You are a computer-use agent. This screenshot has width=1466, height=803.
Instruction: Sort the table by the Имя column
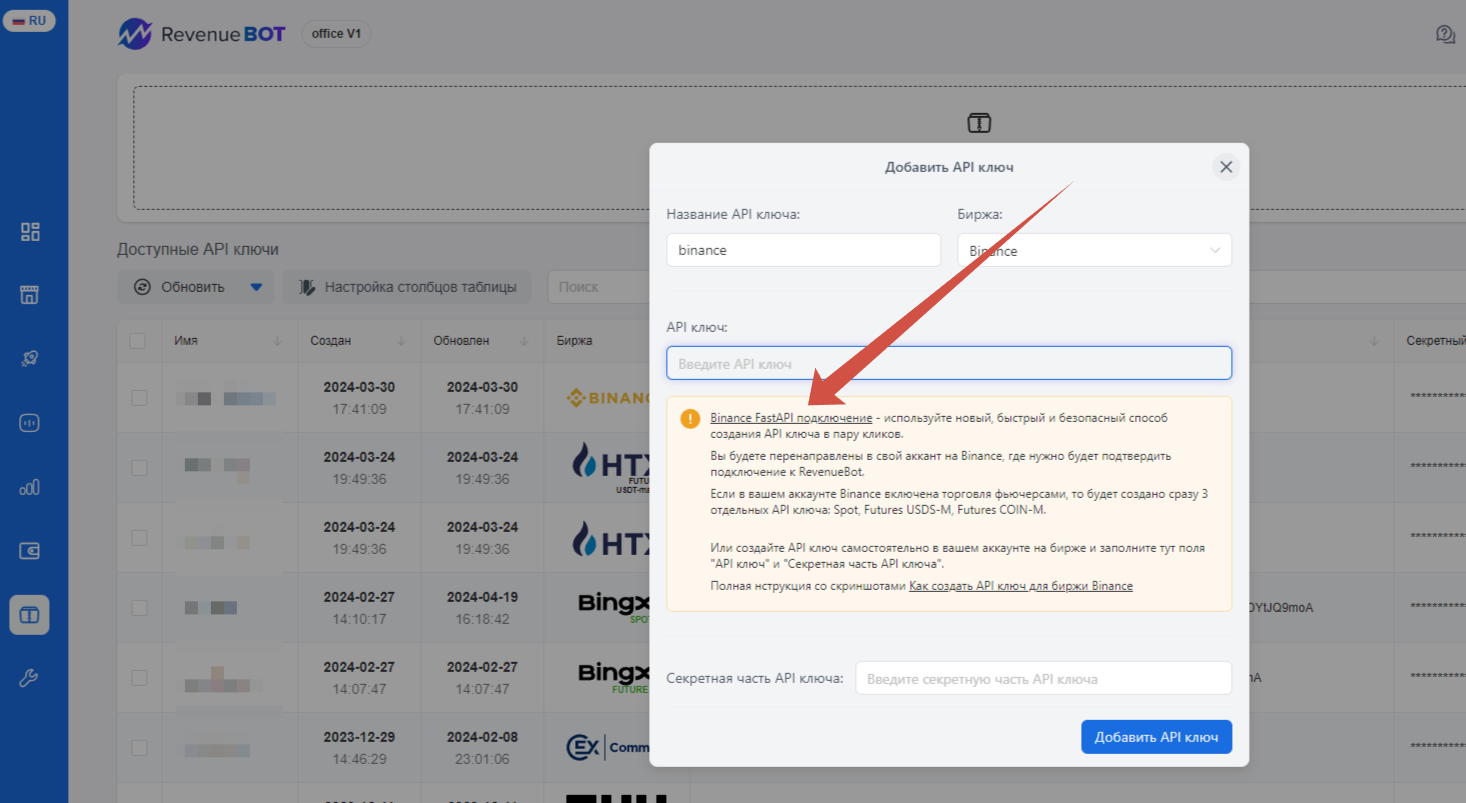click(277, 341)
